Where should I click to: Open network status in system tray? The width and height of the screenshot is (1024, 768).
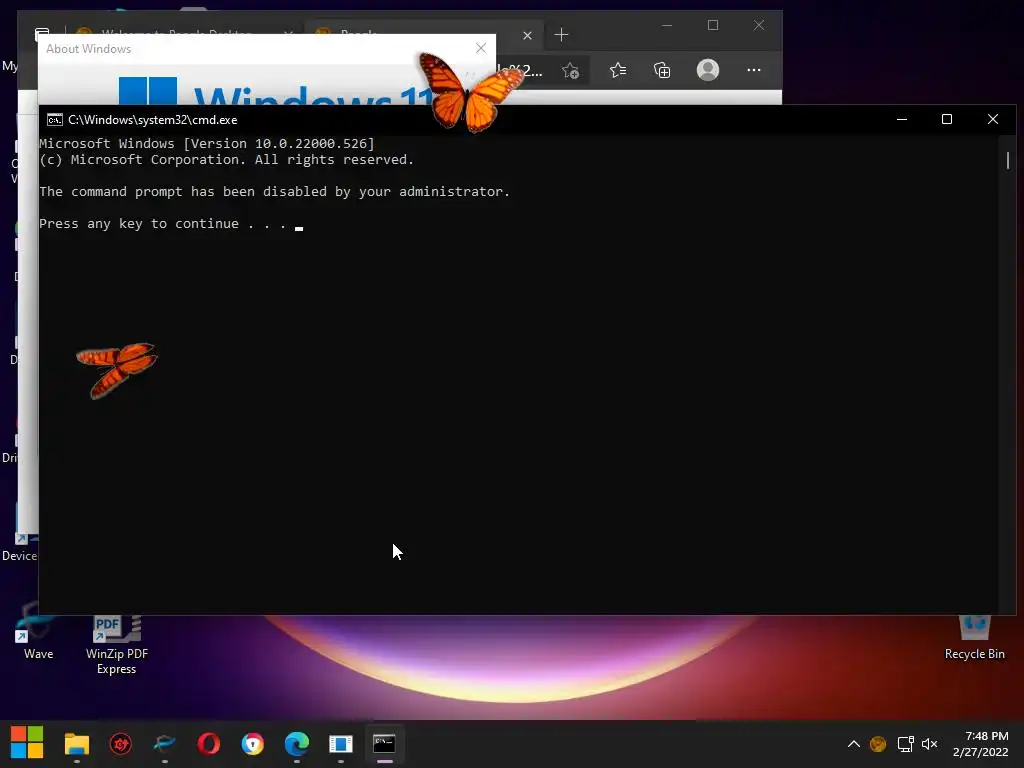click(x=905, y=744)
